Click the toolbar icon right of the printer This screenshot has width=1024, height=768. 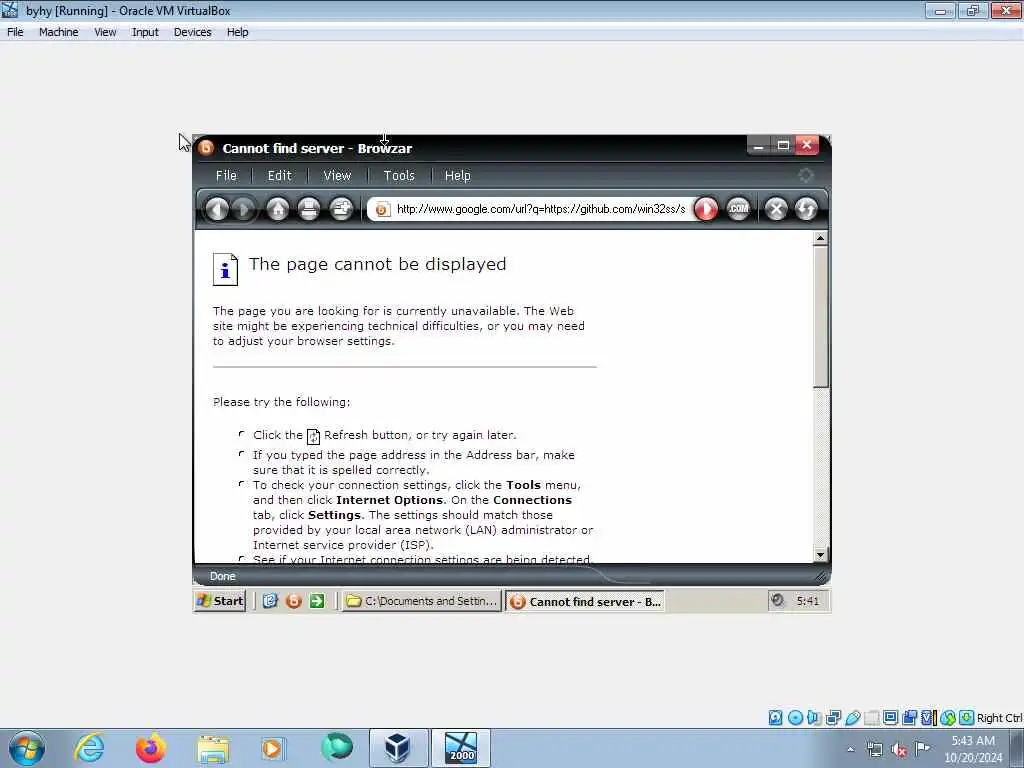coord(341,209)
